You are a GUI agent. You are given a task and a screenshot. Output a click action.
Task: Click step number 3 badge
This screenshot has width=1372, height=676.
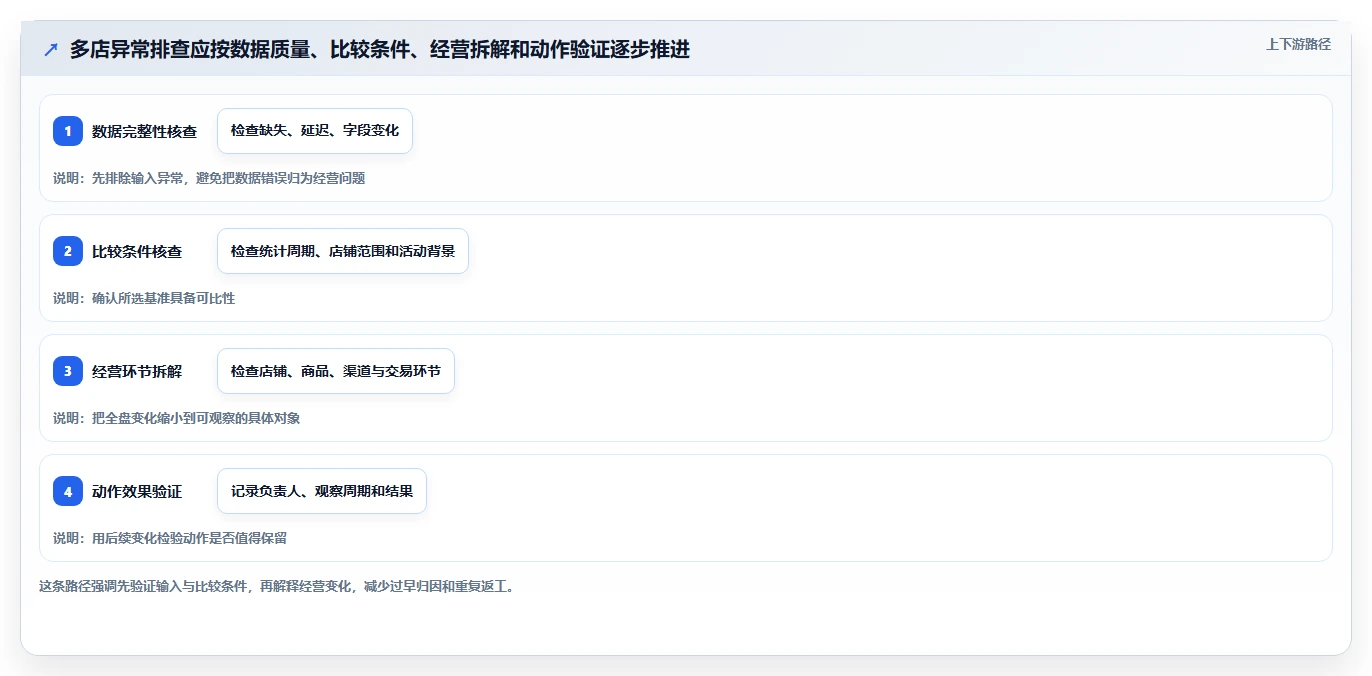(x=68, y=371)
